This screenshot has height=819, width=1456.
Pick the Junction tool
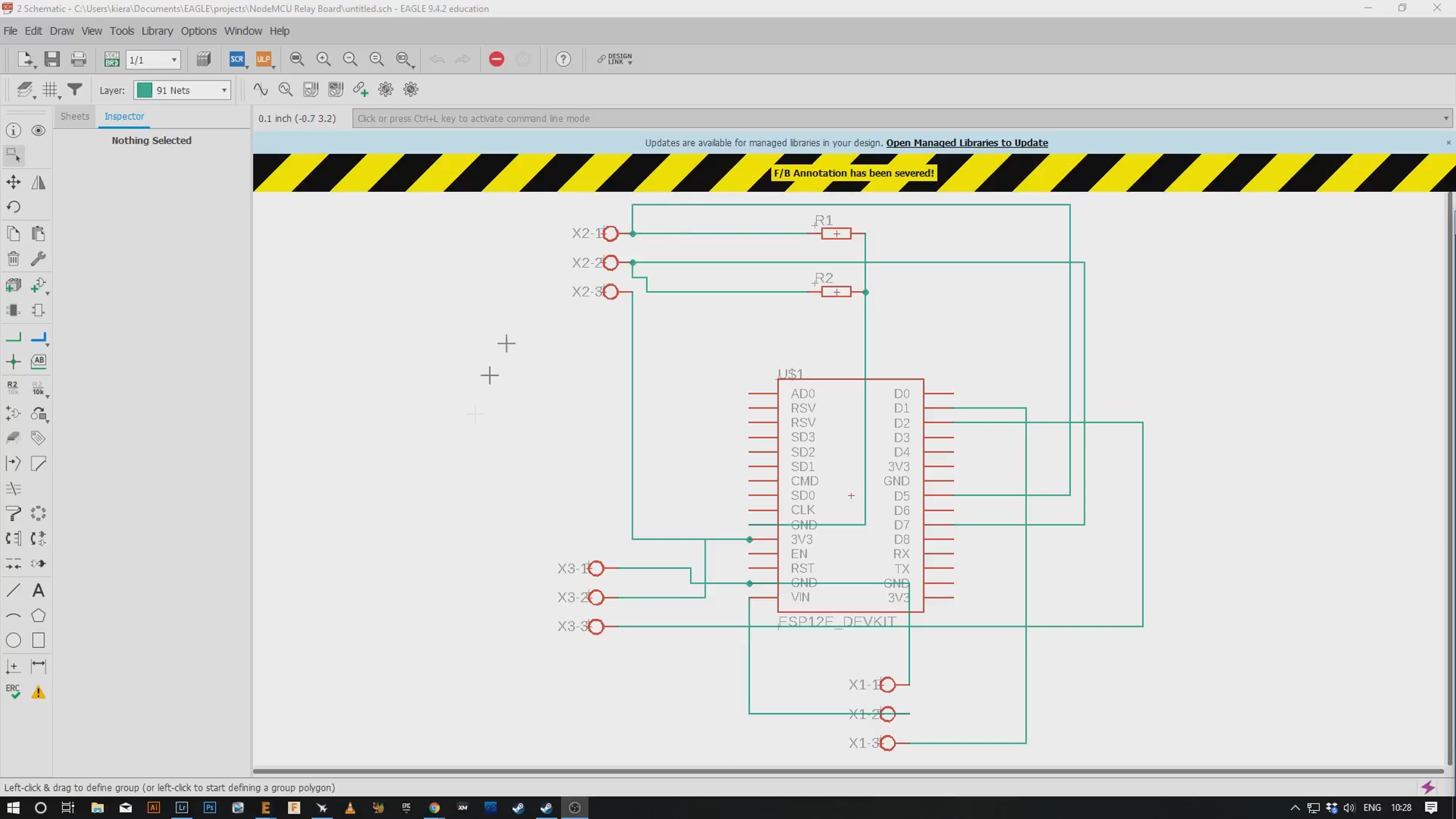13,362
